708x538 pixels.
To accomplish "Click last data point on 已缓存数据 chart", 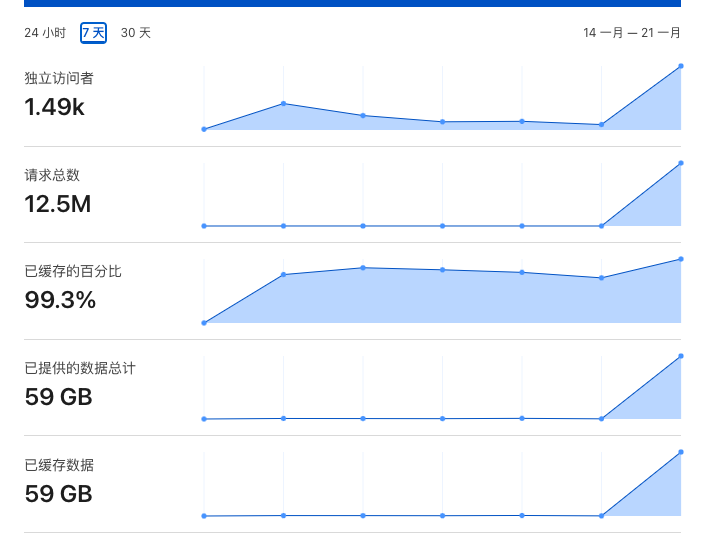I will tap(681, 452).
